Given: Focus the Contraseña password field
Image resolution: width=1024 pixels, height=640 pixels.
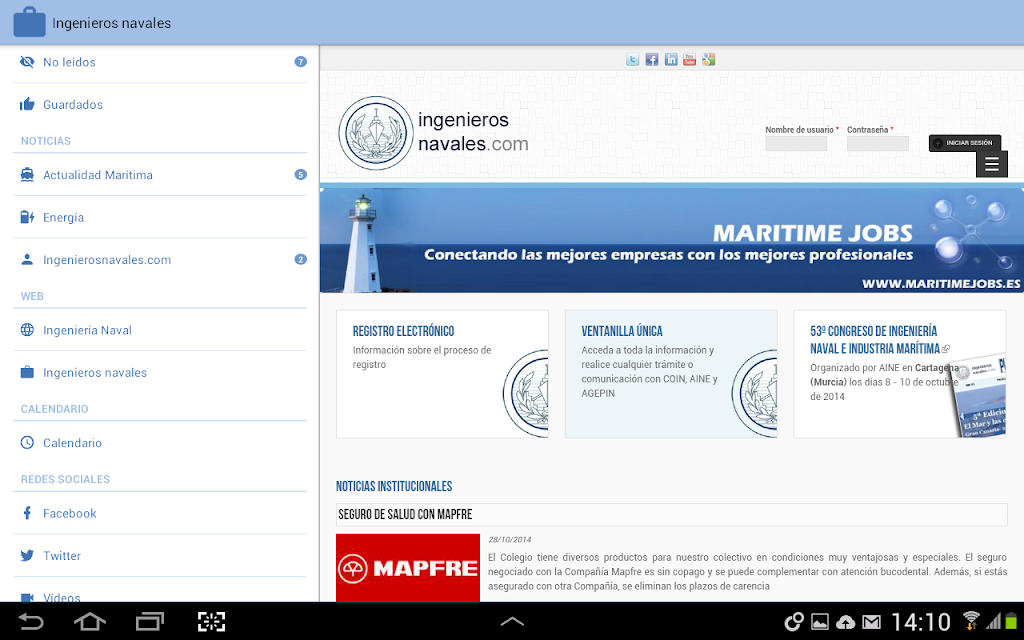Looking at the screenshot, I should click(878, 144).
